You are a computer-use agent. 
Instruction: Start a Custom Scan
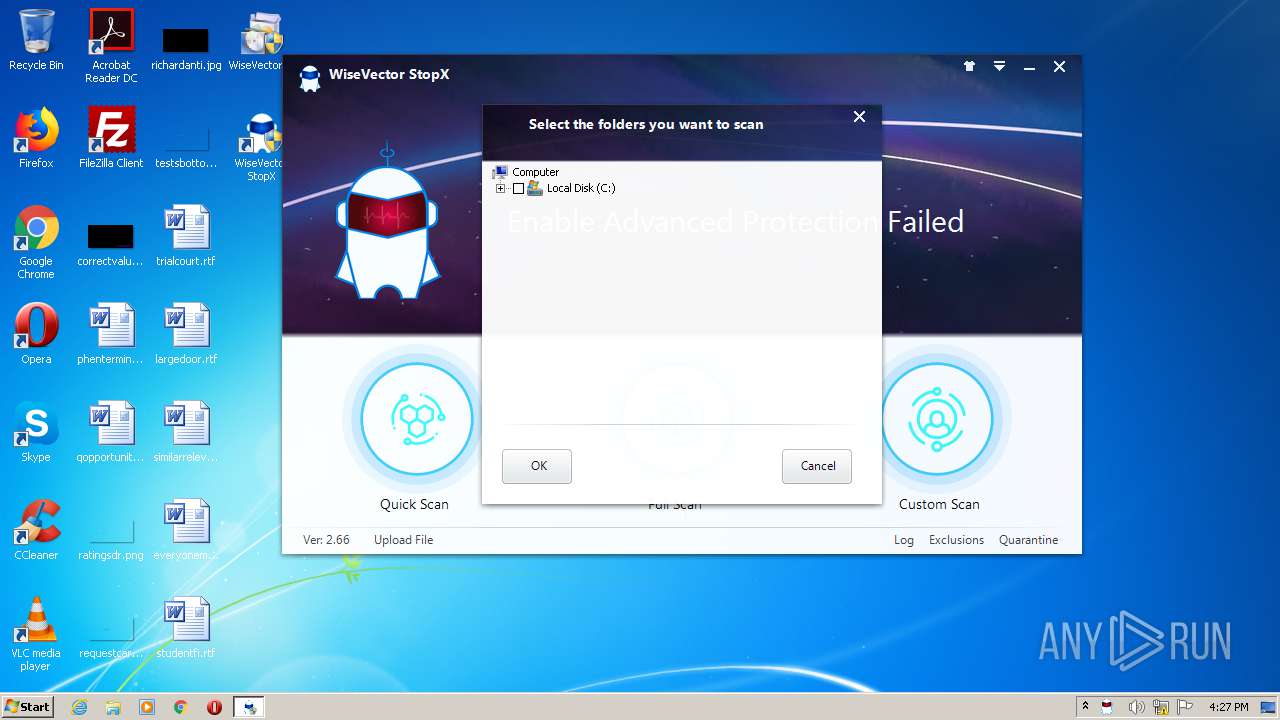point(937,418)
